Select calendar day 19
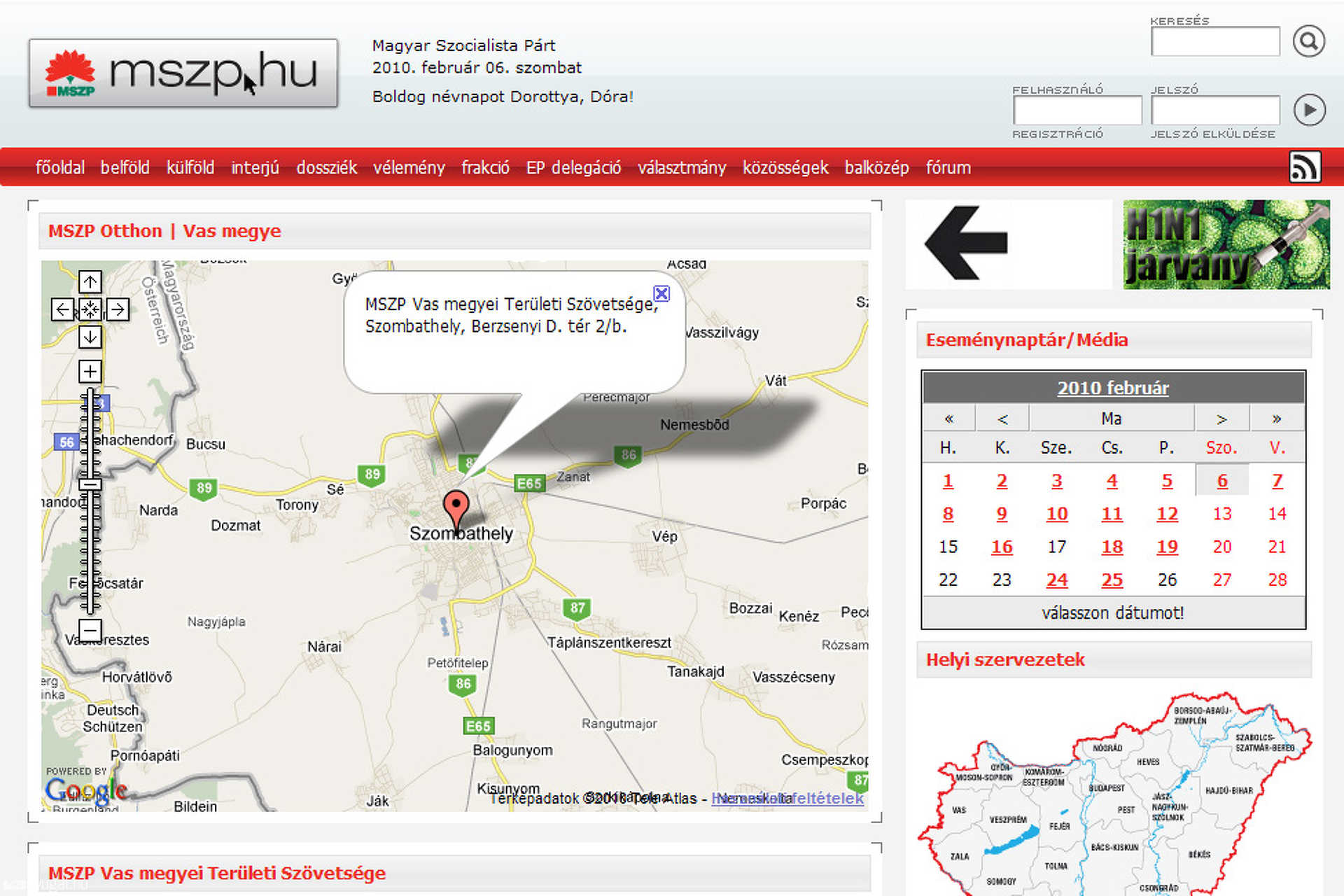1344x896 pixels. (x=1167, y=547)
